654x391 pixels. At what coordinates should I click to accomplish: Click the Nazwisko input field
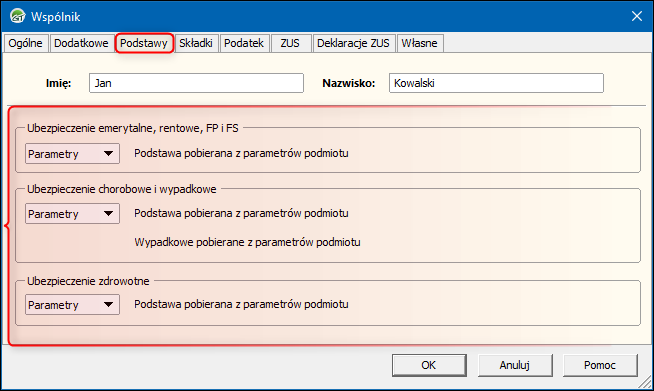tap(496, 83)
